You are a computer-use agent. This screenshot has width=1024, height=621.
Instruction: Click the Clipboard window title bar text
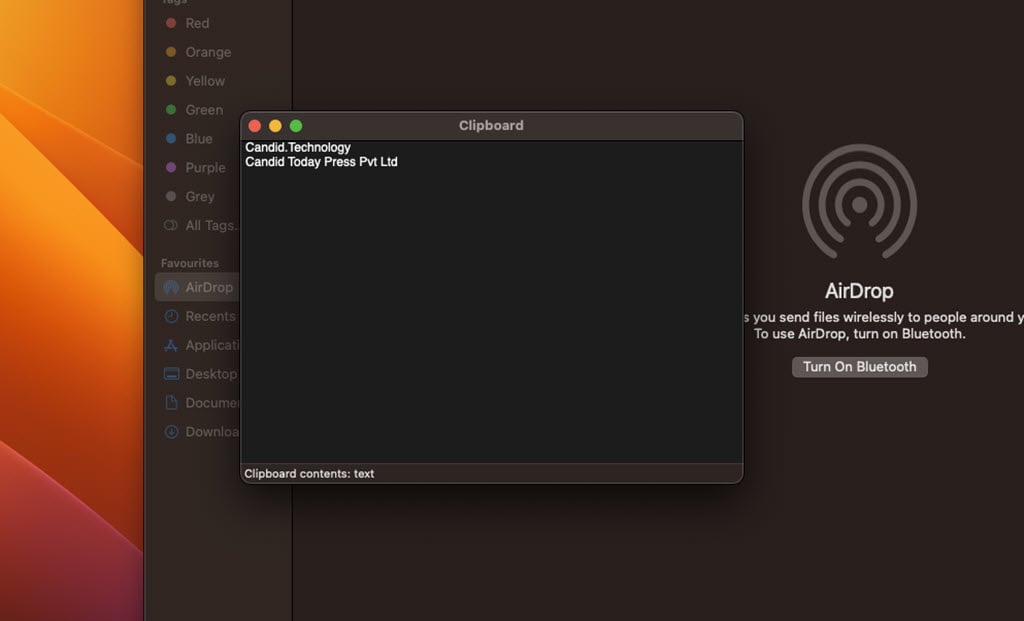click(491, 125)
